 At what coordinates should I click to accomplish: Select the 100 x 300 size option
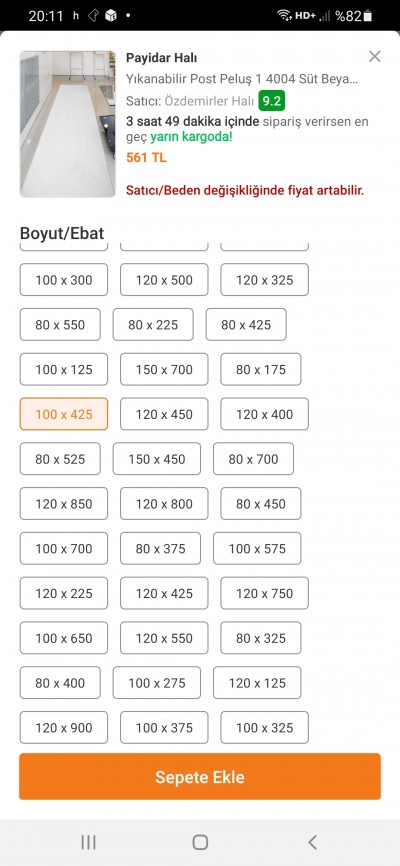pyautogui.click(x=64, y=279)
